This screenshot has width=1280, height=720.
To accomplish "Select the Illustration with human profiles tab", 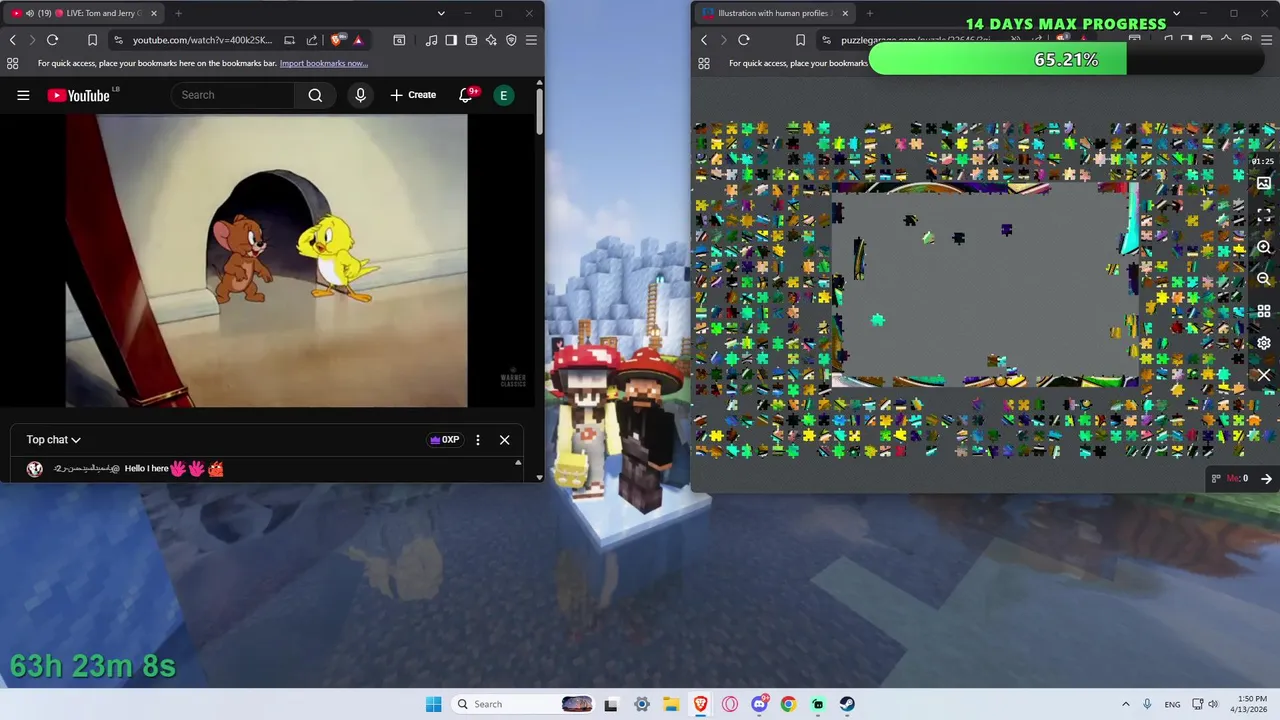I will (x=775, y=13).
